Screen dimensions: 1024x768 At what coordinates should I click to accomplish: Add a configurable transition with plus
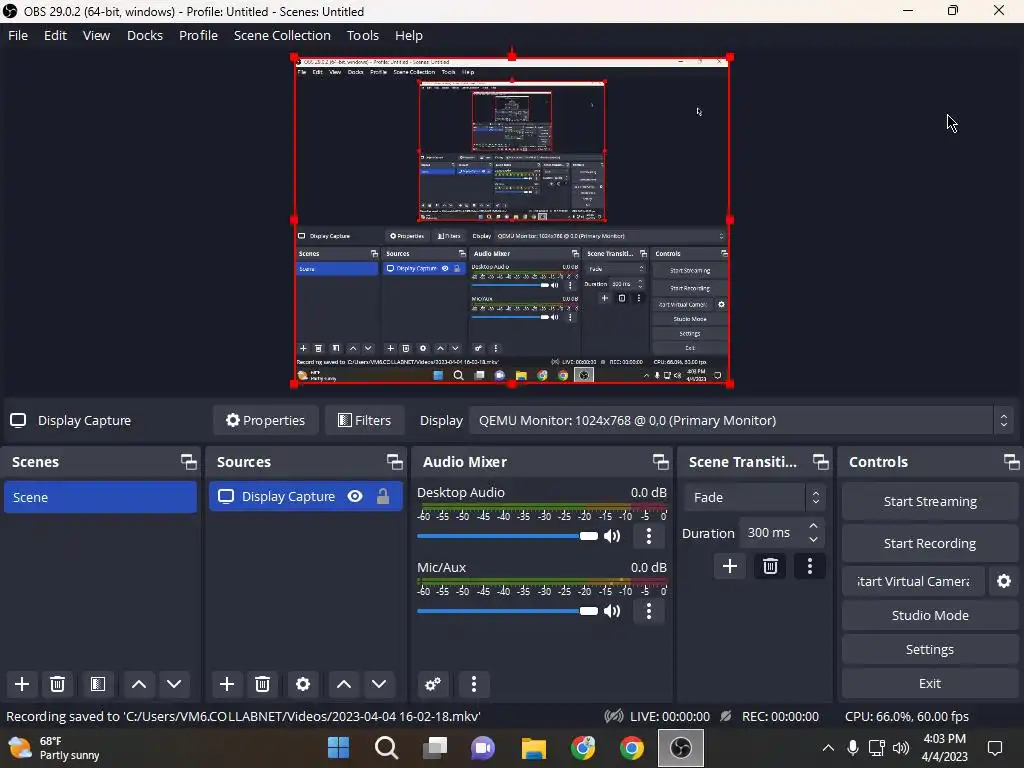click(x=729, y=566)
